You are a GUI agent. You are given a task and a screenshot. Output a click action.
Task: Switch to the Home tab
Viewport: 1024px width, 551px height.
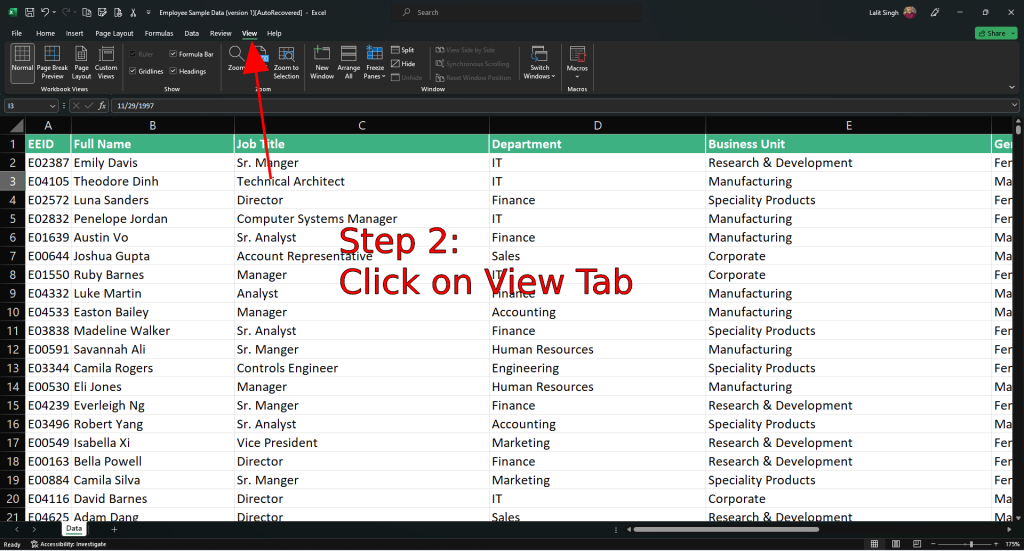(x=45, y=33)
